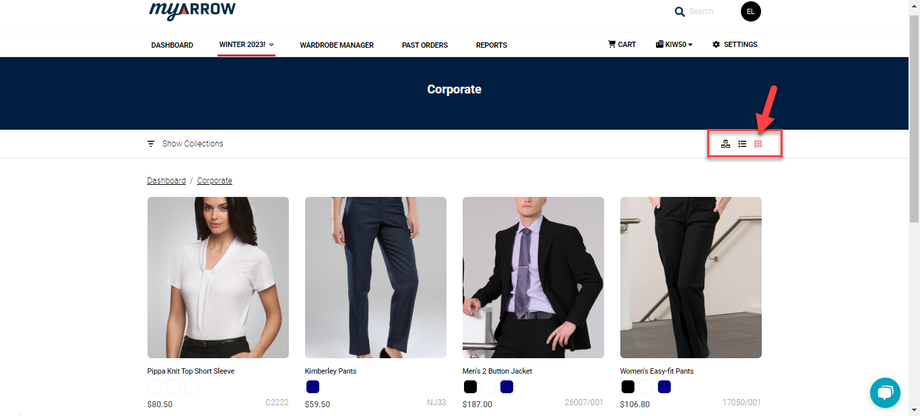This screenshot has height=416, width=920.
Task: Switch to grid view icon
Action: point(758,144)
